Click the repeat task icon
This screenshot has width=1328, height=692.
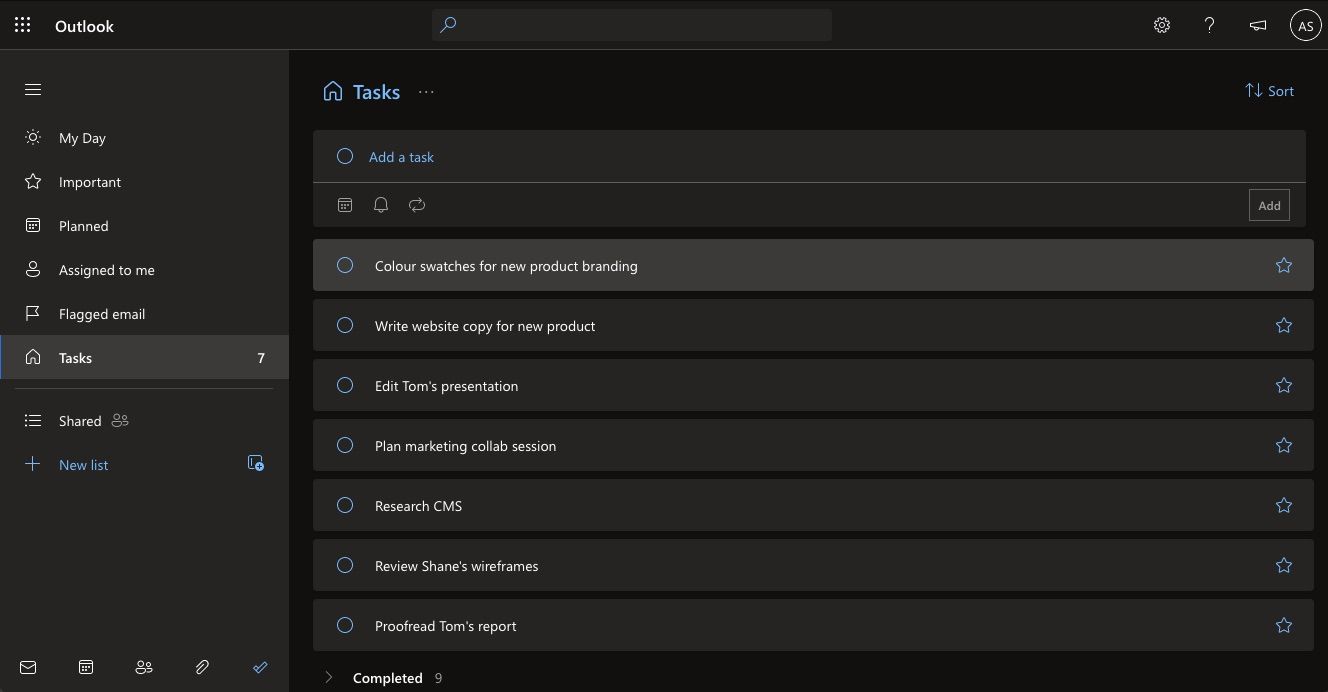(x=417, y=205)
